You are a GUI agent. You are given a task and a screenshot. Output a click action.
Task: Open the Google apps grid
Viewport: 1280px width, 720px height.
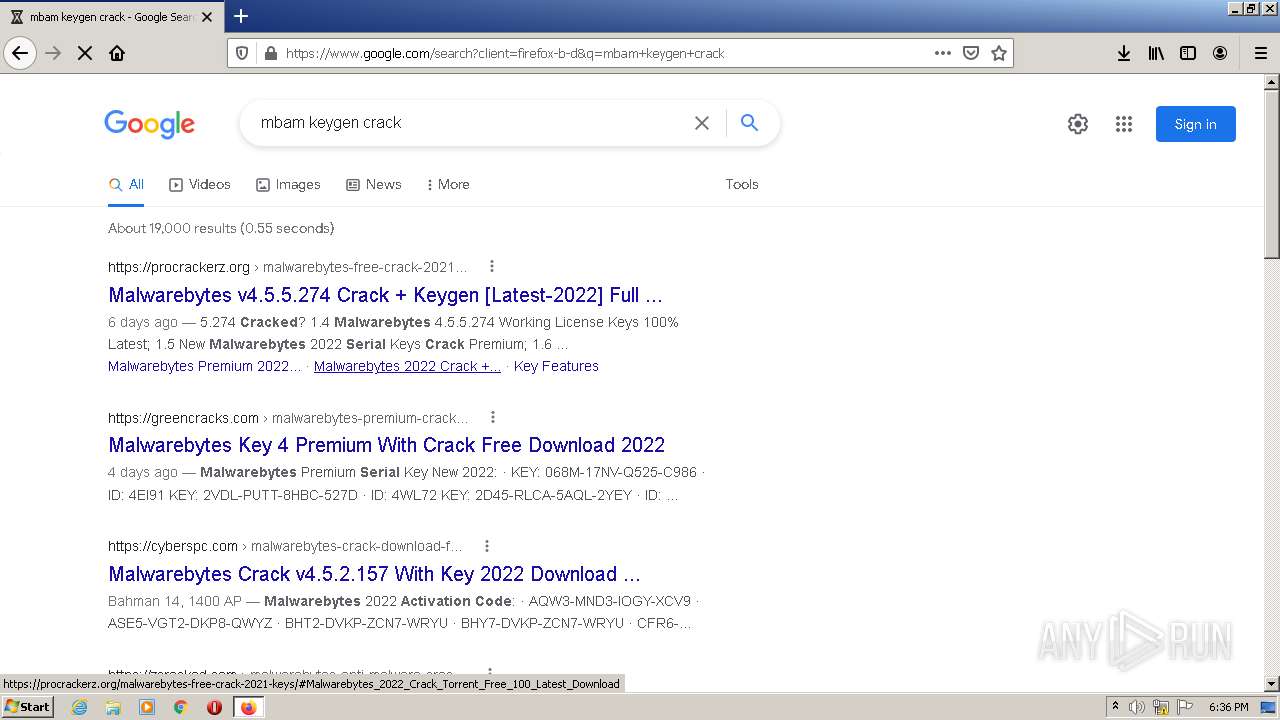pyautogui.click(x=1124, y=124)
